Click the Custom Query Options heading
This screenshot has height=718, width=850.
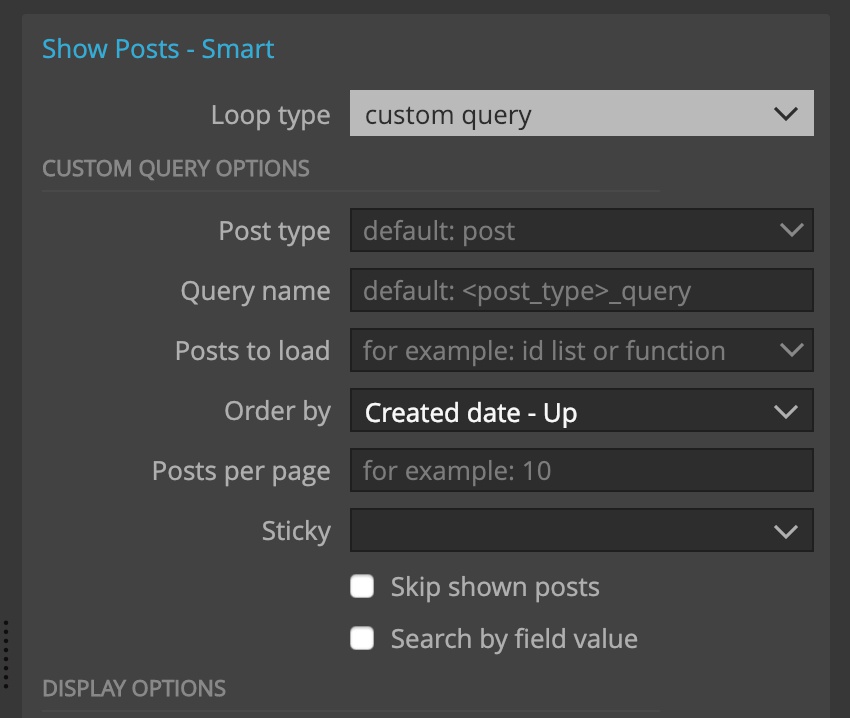click(x=176, y=169)
